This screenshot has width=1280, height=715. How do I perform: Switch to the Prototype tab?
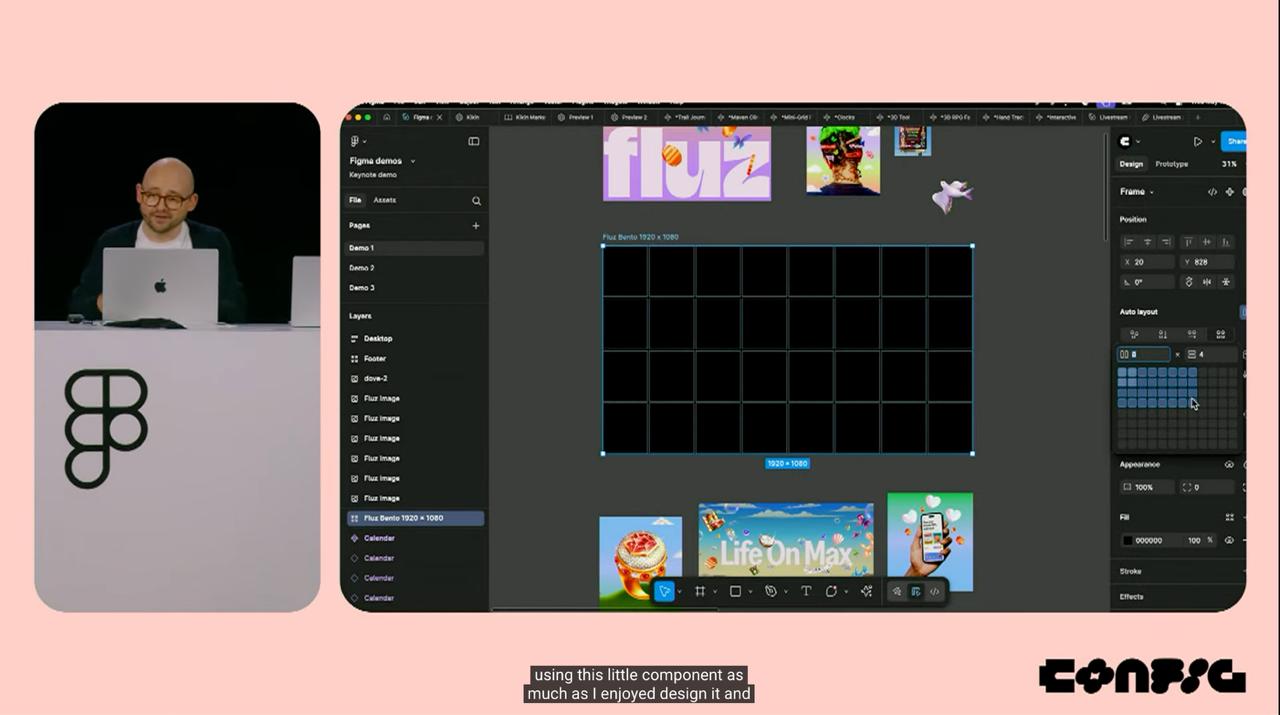click(x=1171, y=164)
